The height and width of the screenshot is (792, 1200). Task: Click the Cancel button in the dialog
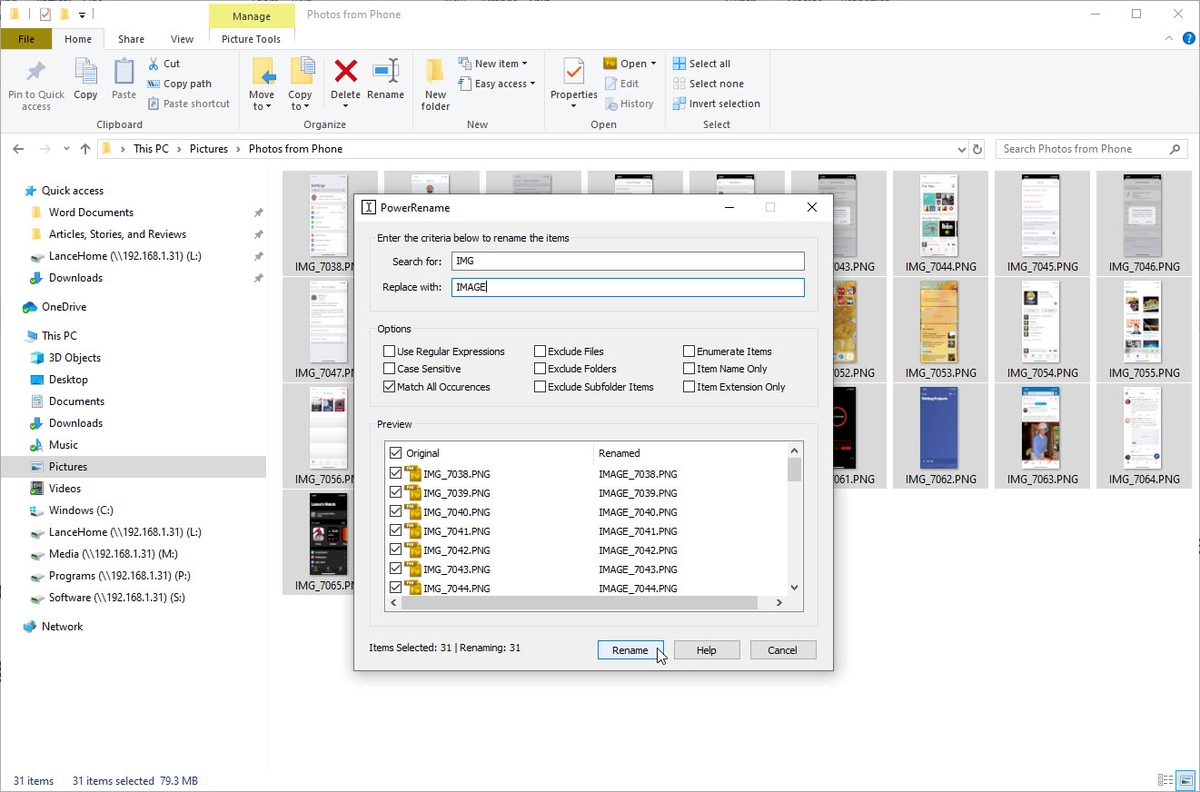click(x=782, y=650)
